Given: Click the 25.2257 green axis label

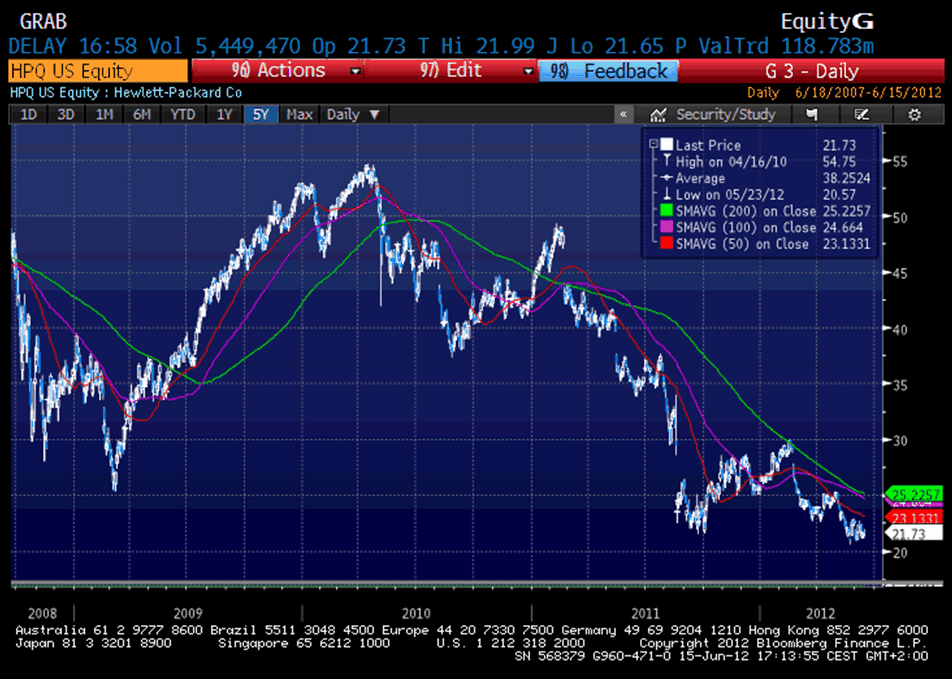Looking at the screenshot, I should click(915, 494).
